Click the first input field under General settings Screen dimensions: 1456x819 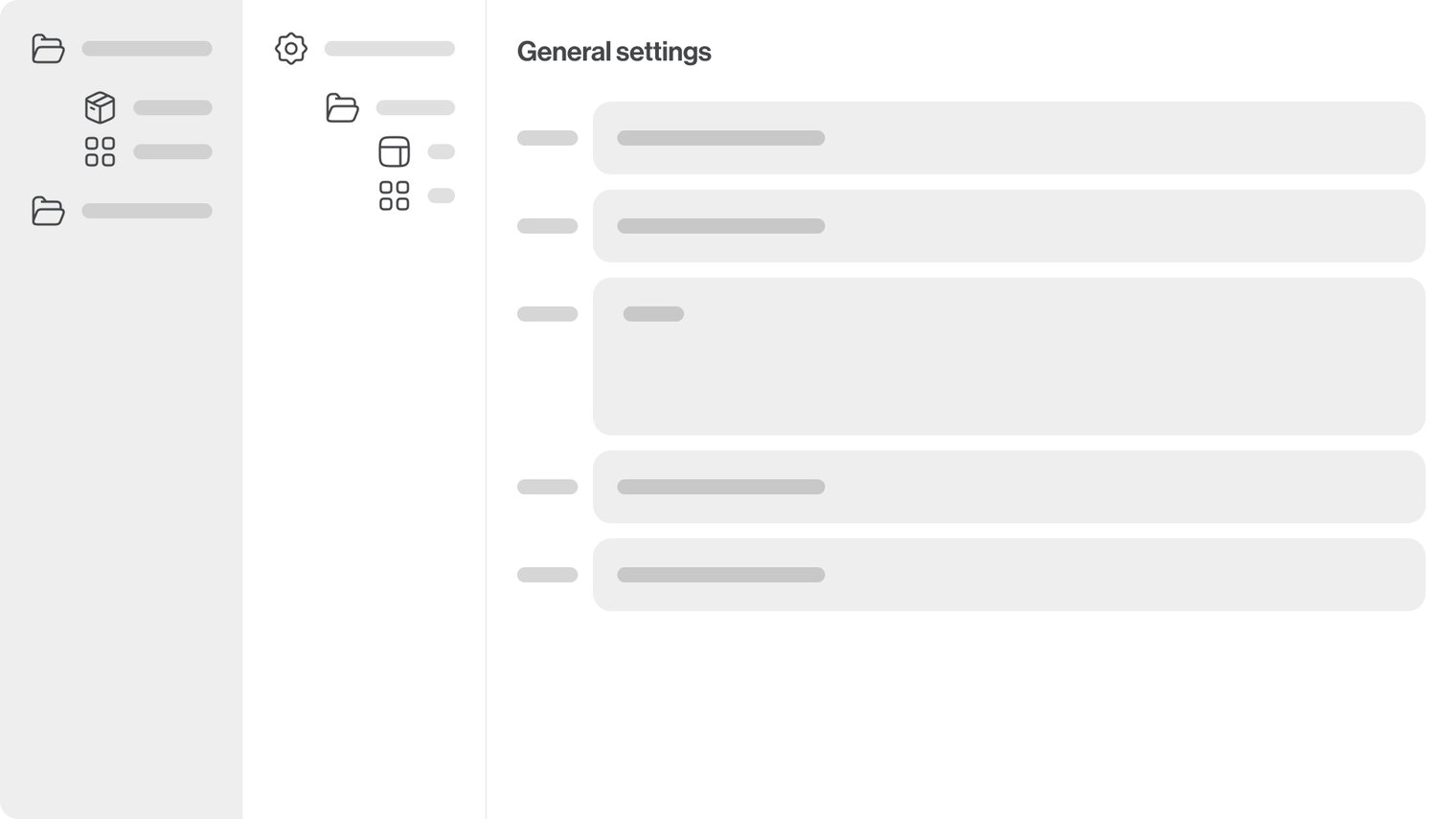click(1009, 138)
